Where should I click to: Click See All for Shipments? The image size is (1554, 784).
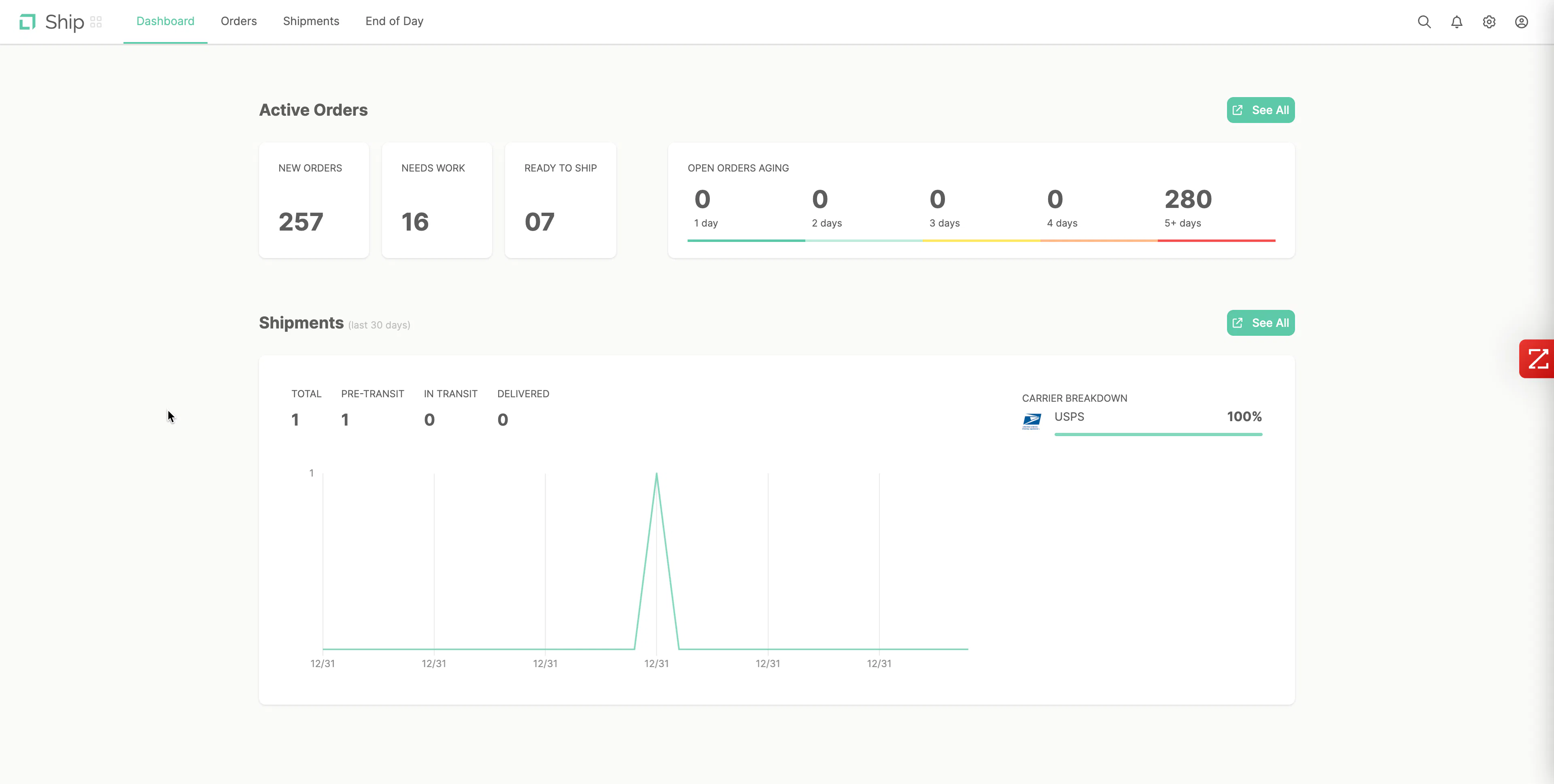point(1260,323)
